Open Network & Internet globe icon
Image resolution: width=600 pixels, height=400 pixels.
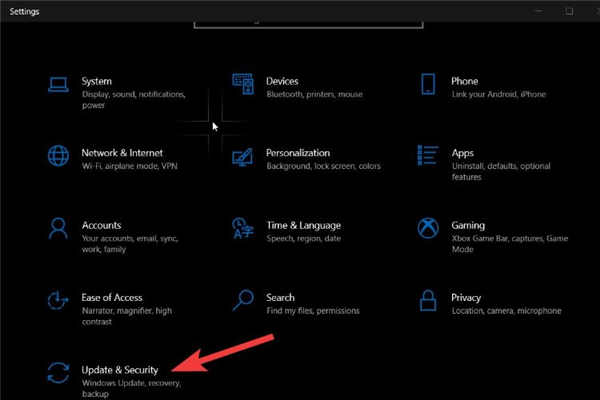[x=58, y=156]
